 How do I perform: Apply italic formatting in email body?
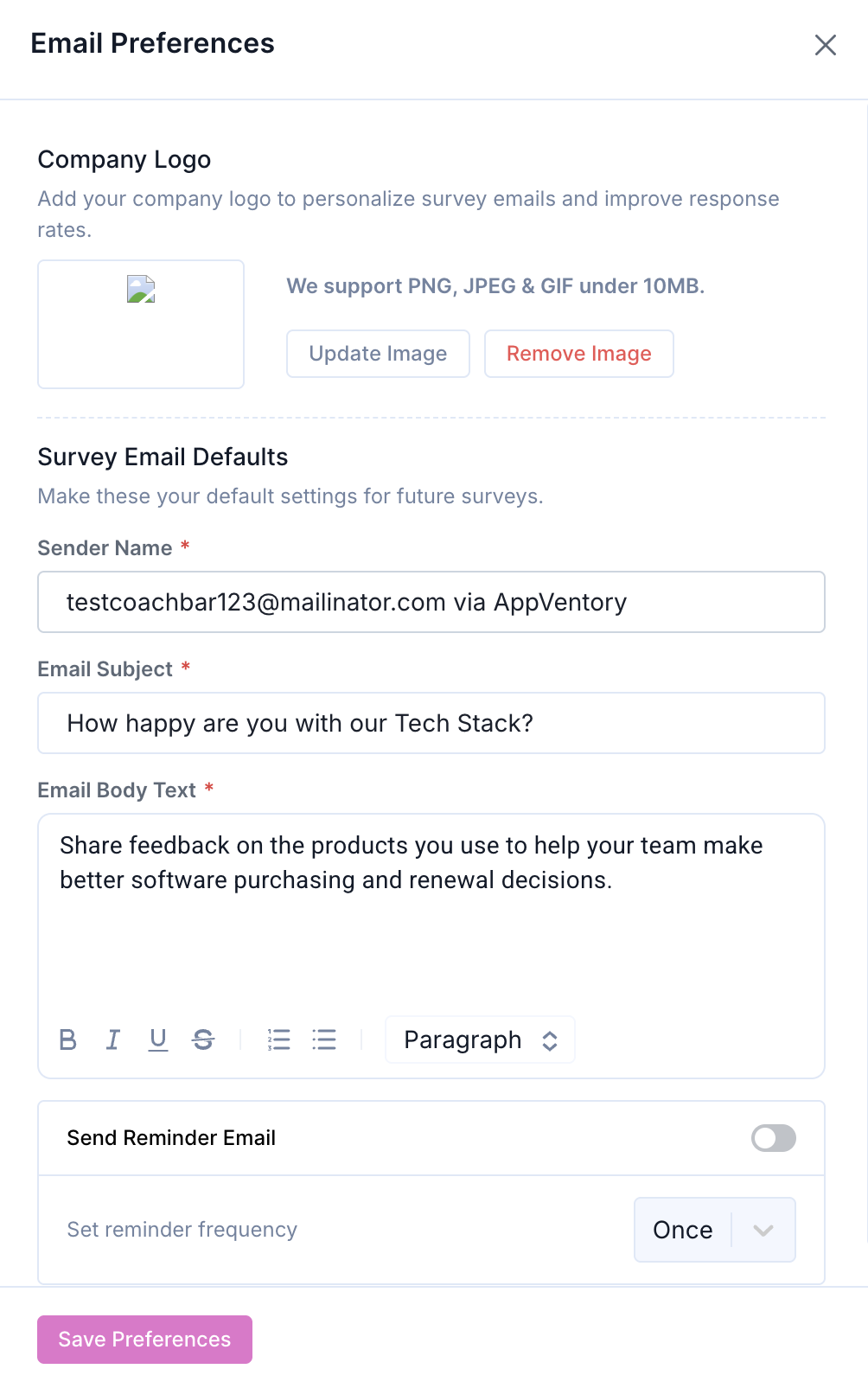click(x=113, y=1039)
